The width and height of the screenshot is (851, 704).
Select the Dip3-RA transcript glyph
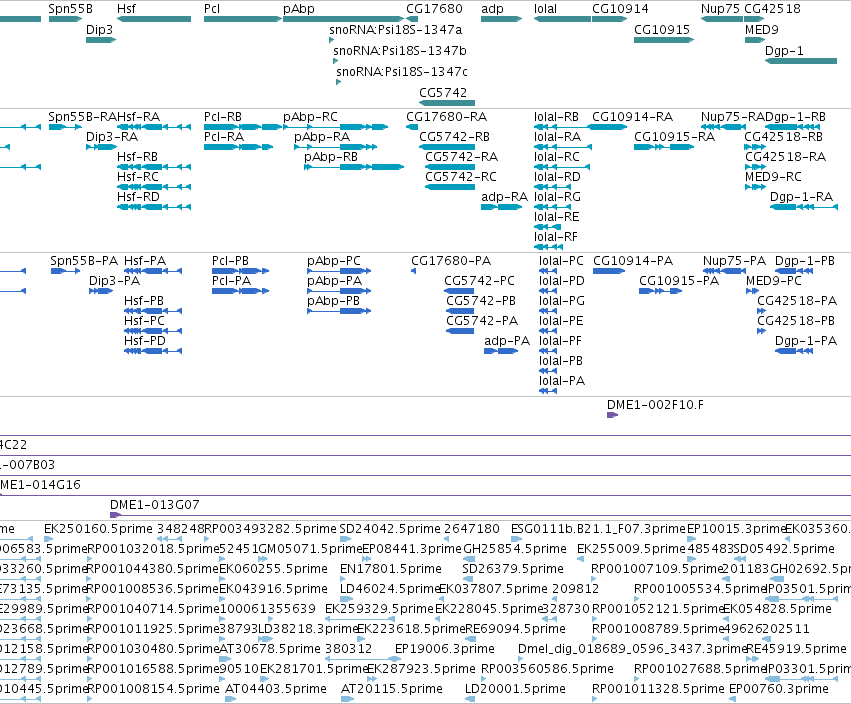click(101, 147)
